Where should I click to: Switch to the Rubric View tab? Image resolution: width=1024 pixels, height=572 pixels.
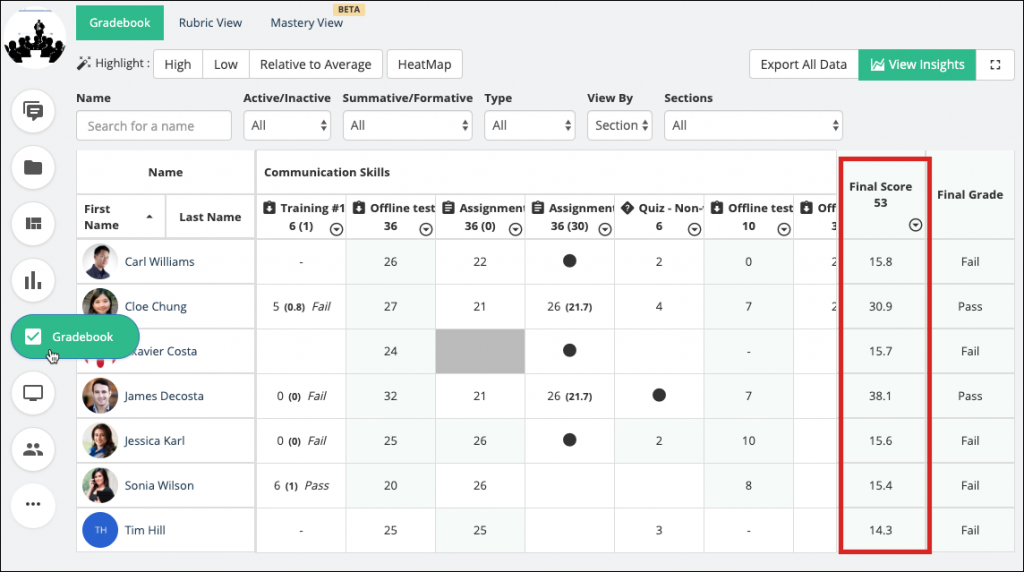210,23
